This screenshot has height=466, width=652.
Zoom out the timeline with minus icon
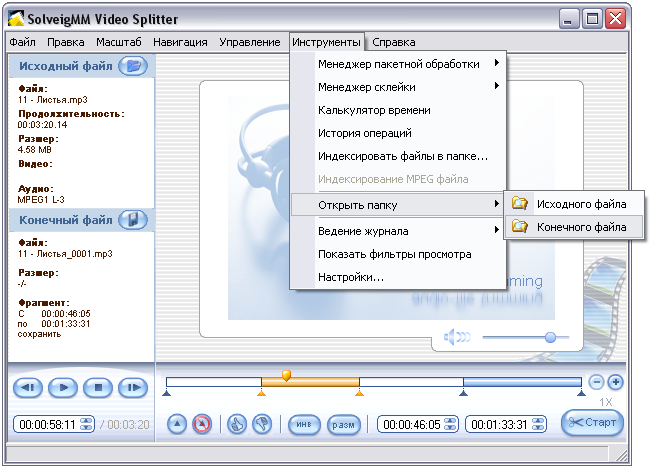click(x=596, y=382)
